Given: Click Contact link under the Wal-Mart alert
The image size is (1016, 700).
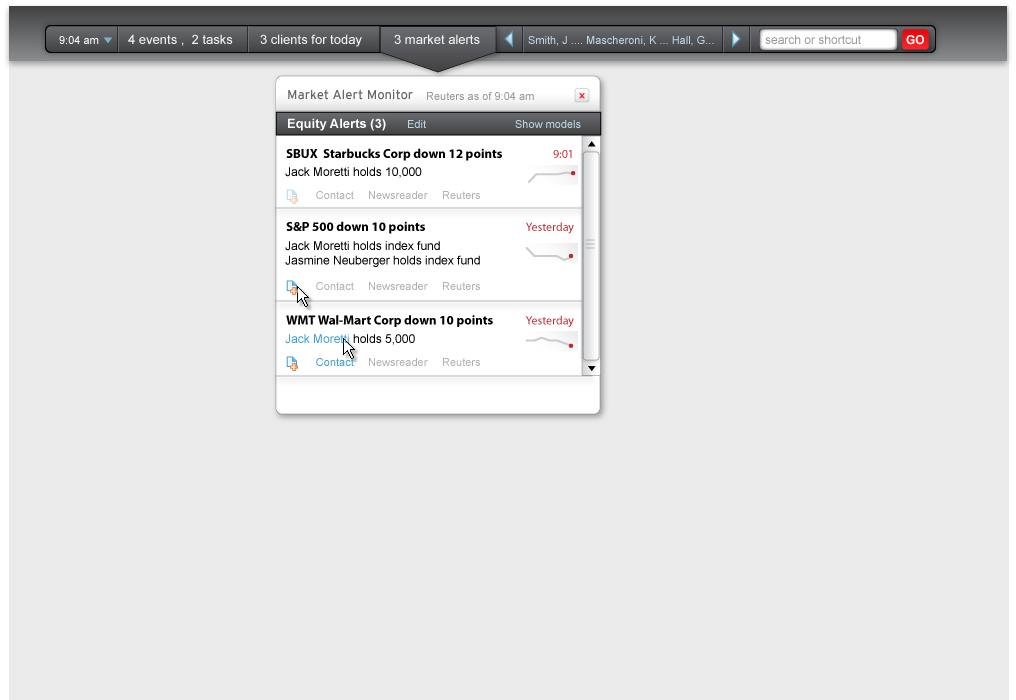Looking at the screenshot, I should [x=335, y=363].
